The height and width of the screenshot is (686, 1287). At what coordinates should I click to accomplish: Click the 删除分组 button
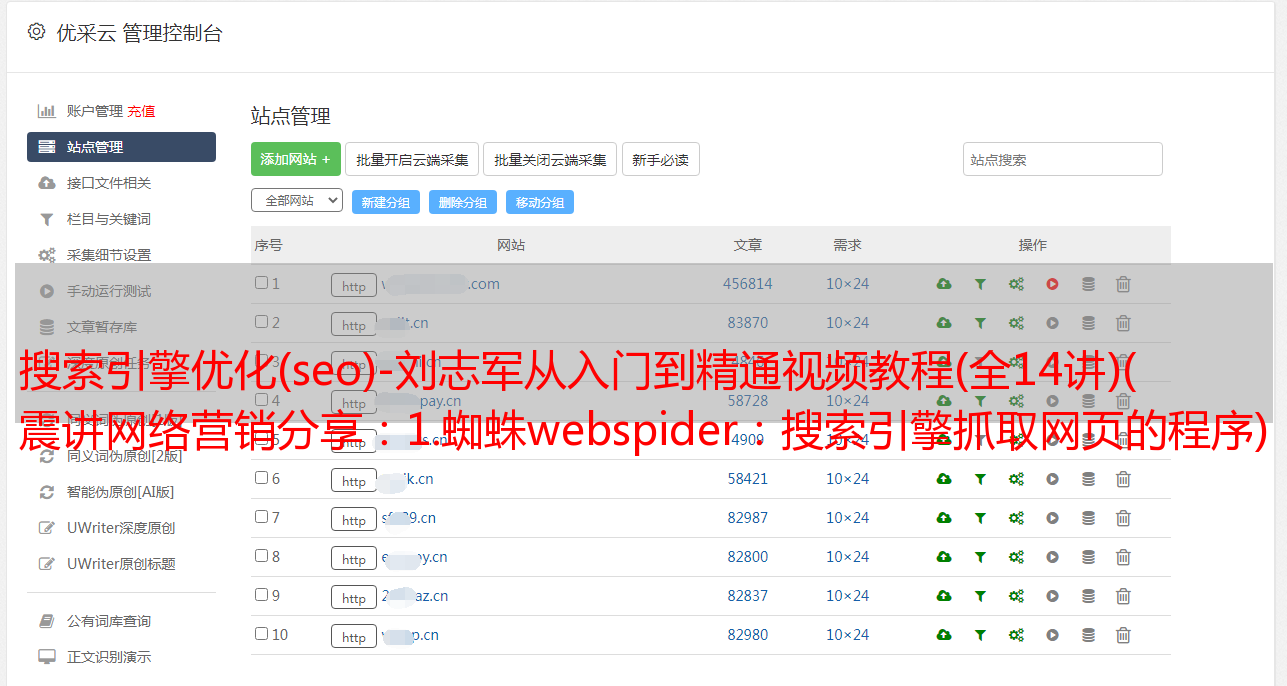tap(463, 202)
